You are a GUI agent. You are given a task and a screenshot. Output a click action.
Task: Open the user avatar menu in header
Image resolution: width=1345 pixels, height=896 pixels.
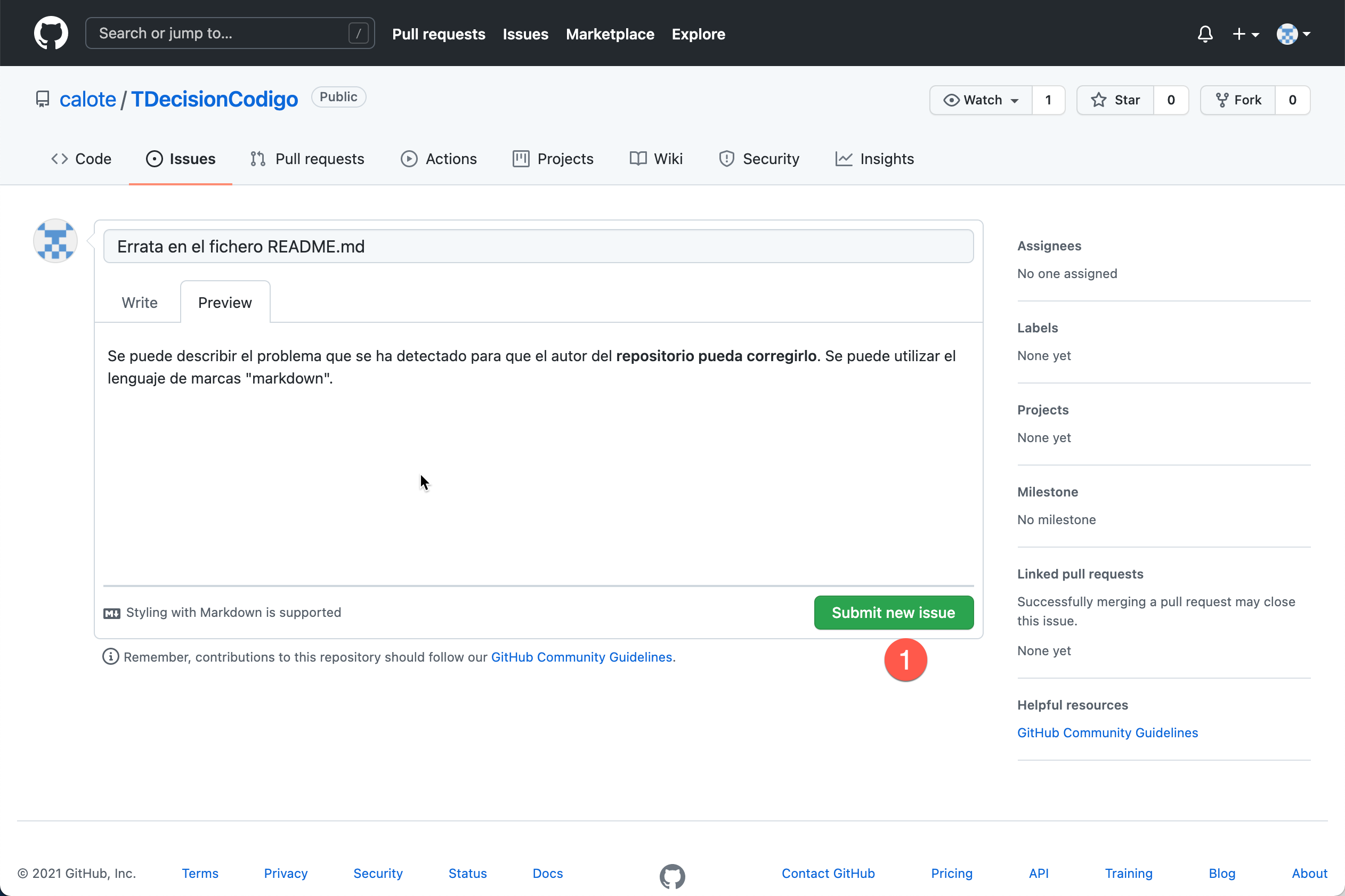click(1293, 34)
